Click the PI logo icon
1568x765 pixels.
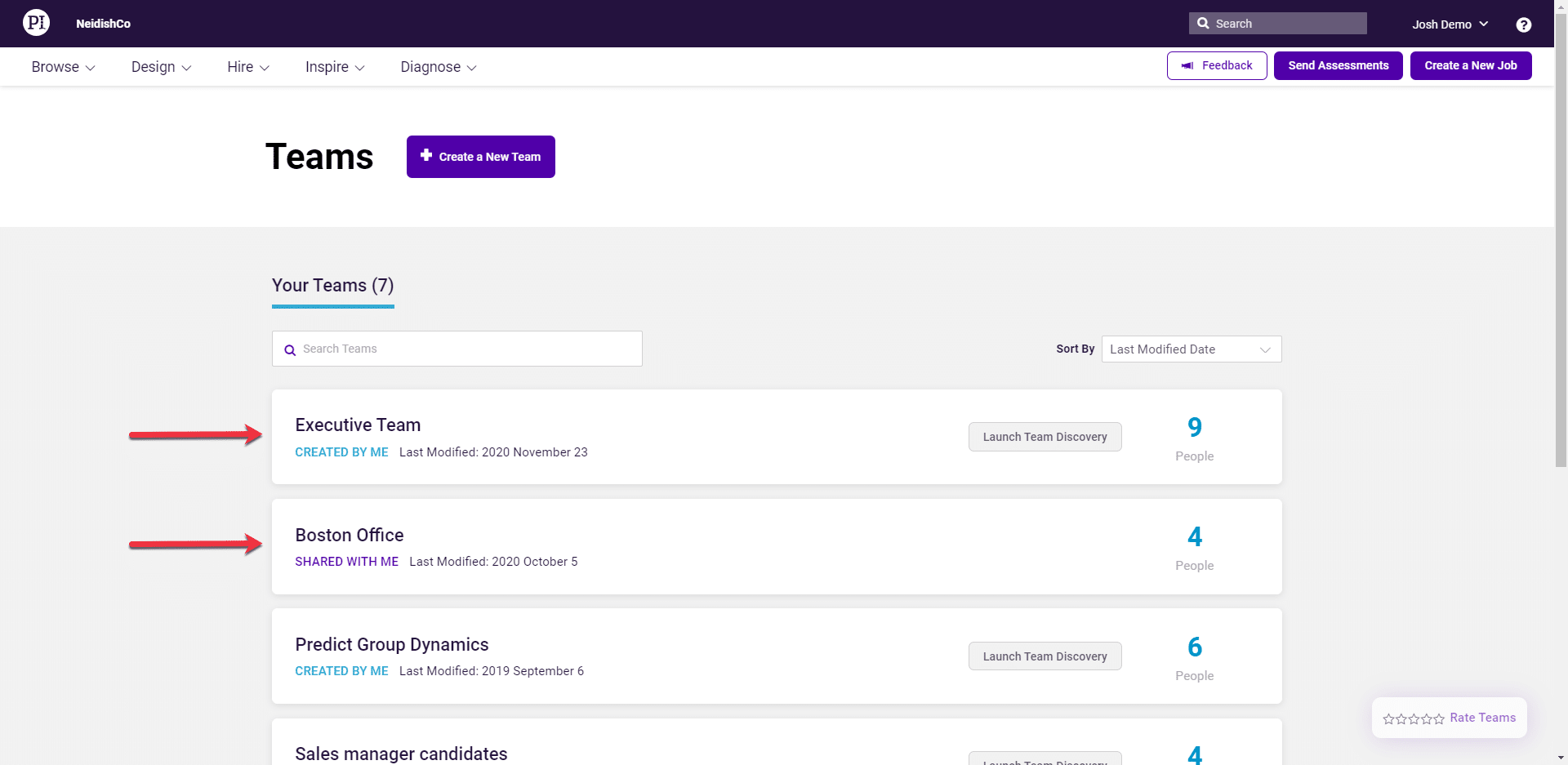pos(36,23)
